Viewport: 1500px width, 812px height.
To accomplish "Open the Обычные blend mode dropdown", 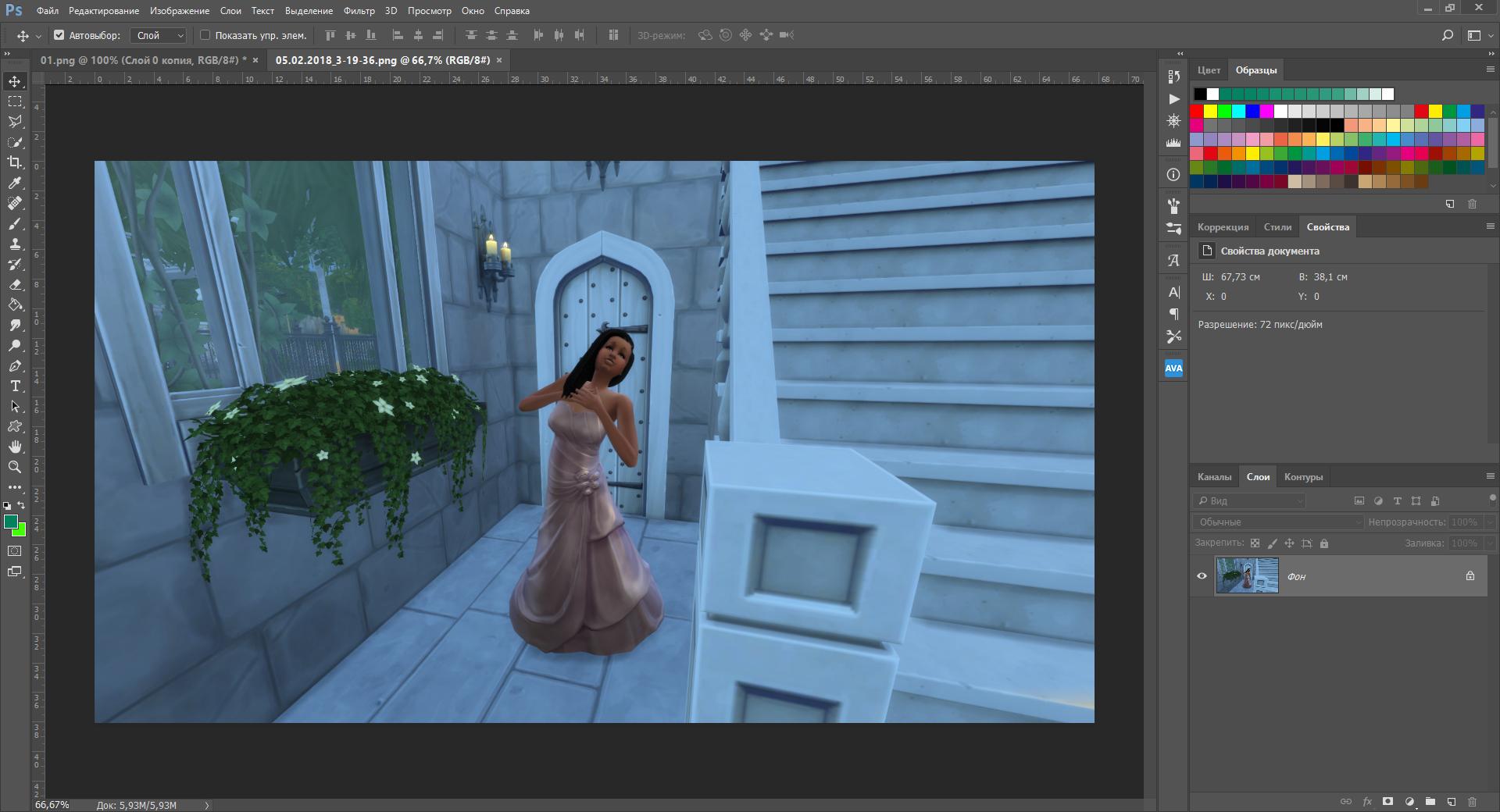I will [1278, 522].
